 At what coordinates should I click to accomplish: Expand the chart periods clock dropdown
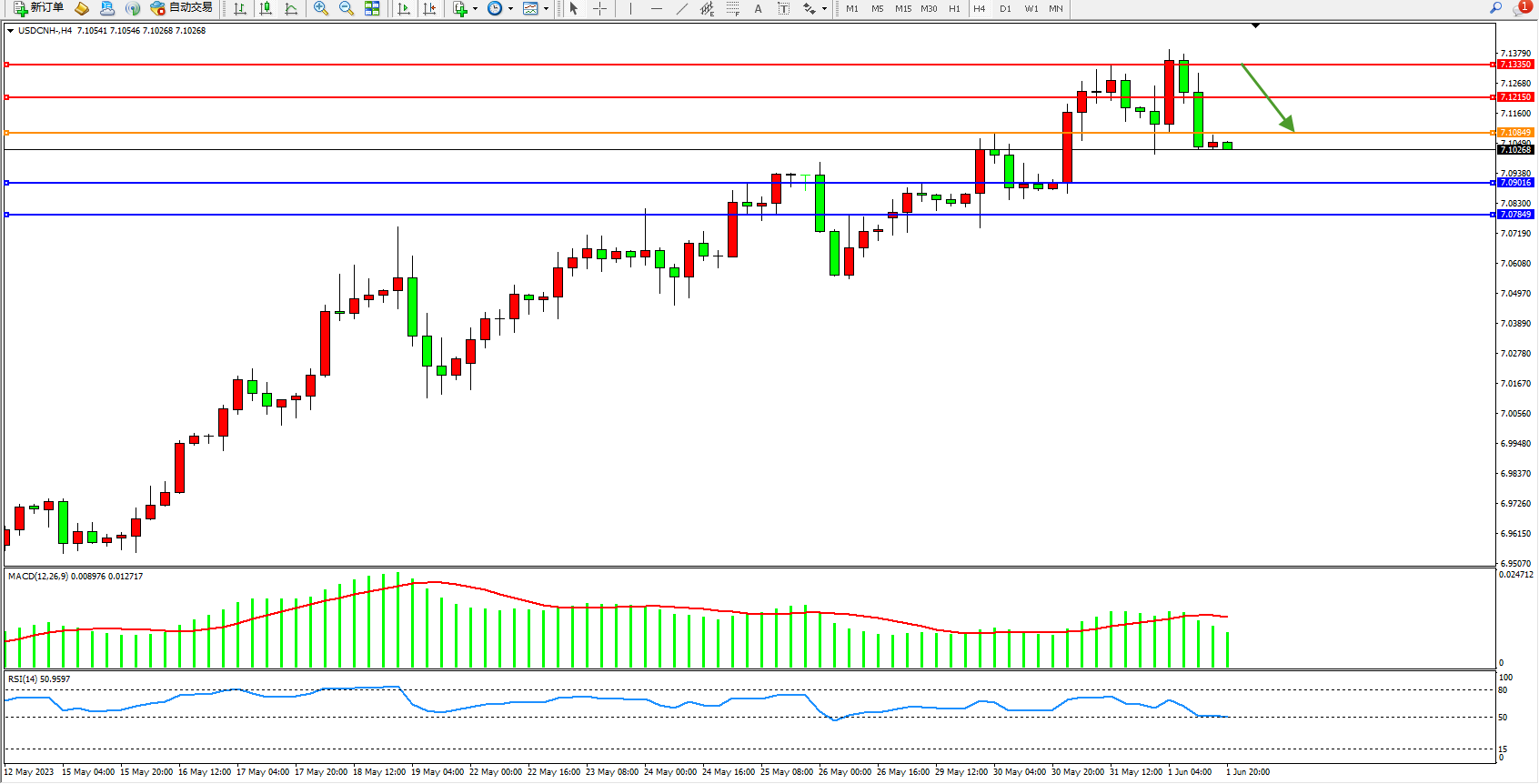coord(510,8)
